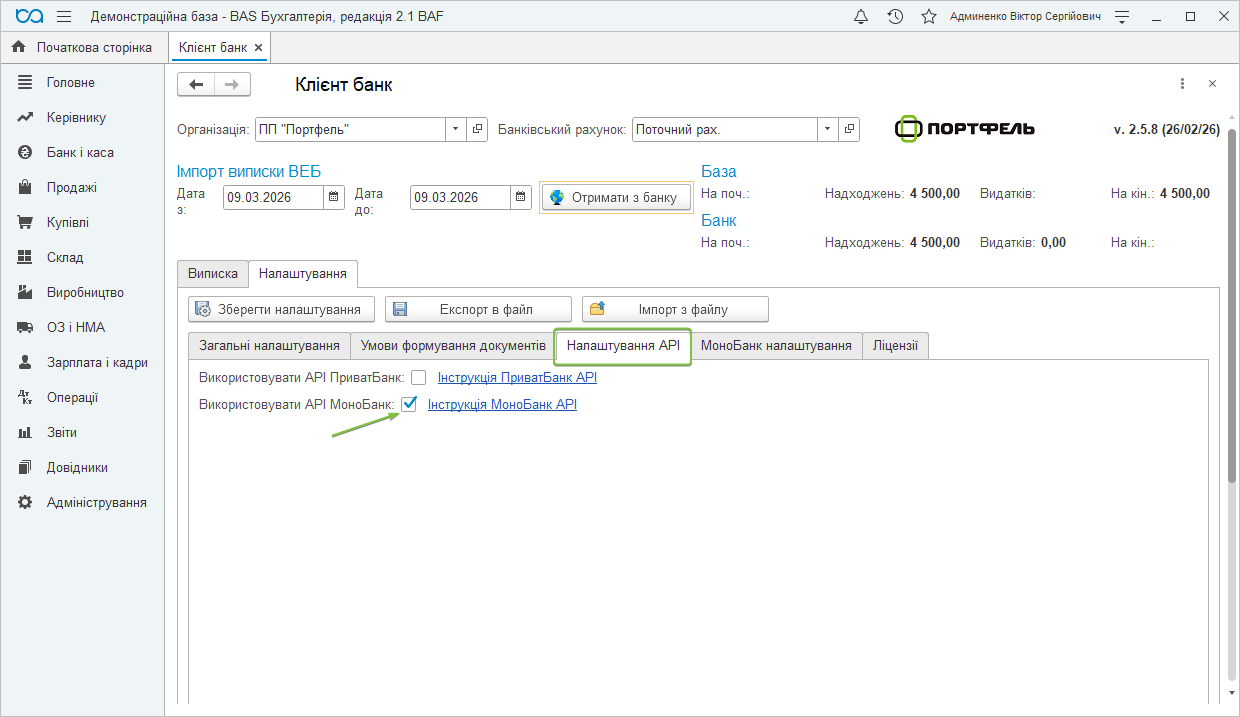Switch to the Виписка tab
This screenshot has height=717, width=1240.
[213, 273]
